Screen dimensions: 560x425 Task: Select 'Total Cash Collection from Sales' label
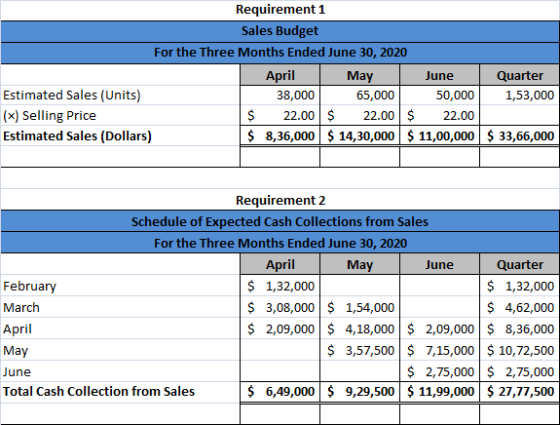click(x=99, y=392)
